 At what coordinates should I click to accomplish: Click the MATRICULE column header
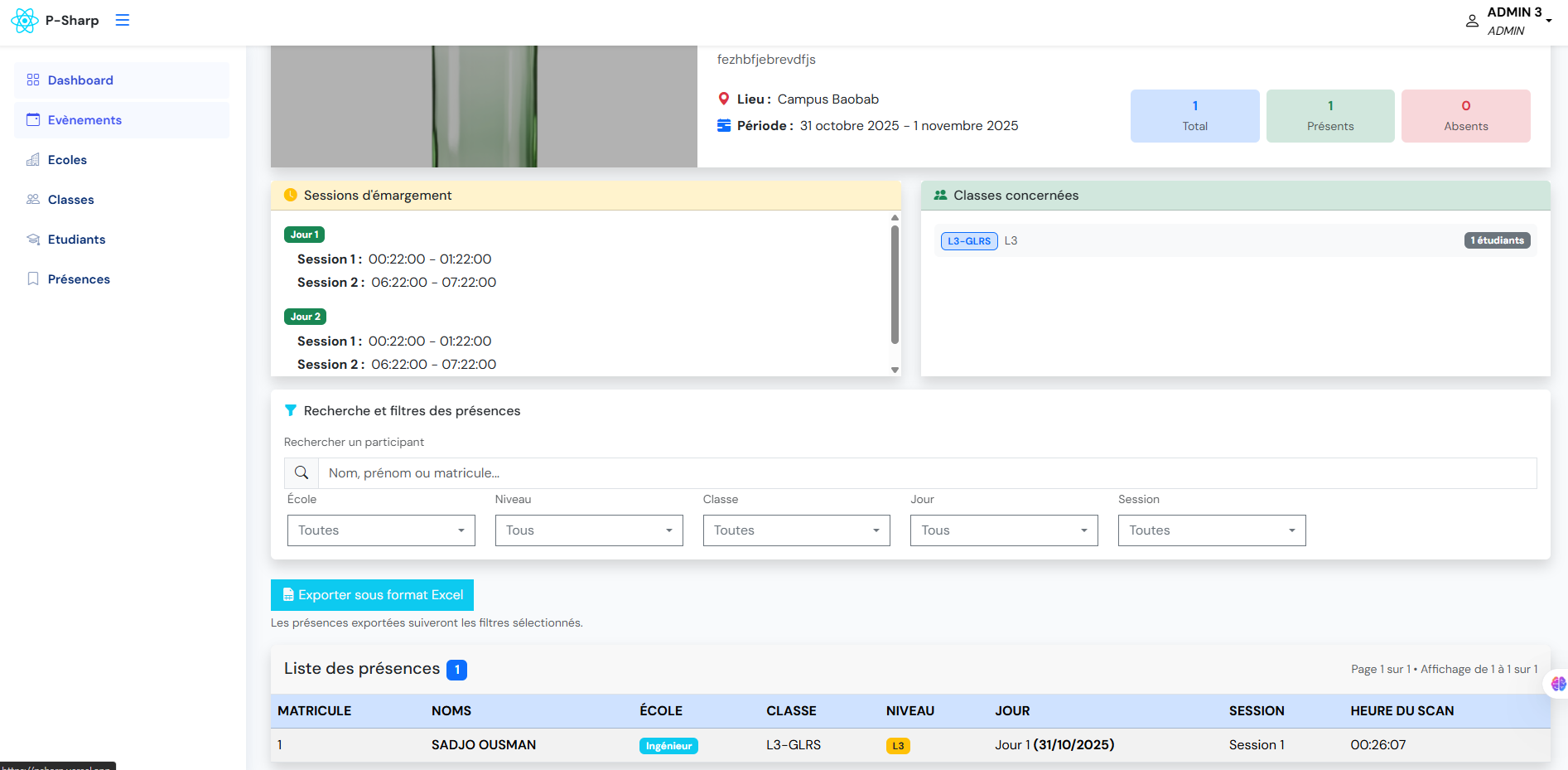point(315,711)
